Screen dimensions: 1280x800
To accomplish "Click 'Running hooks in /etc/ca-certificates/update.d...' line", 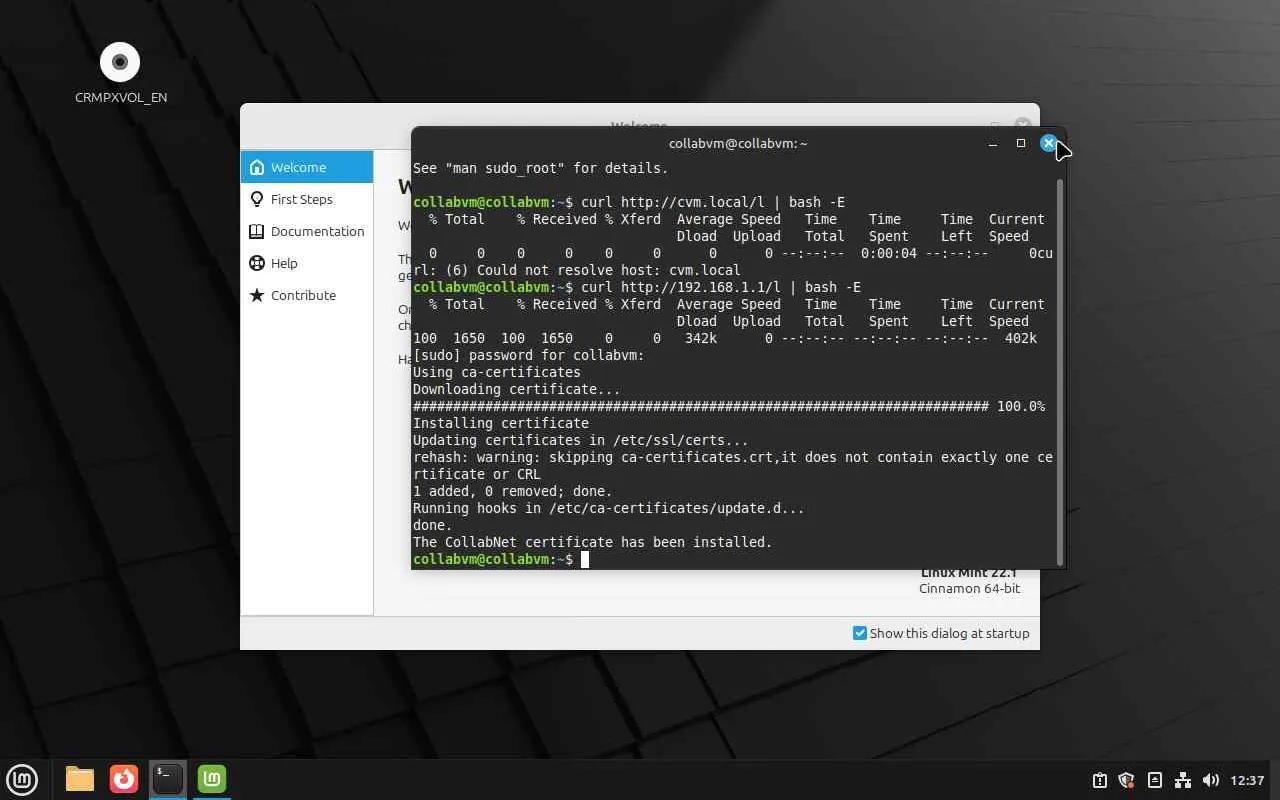I will [x=609, y=508].
